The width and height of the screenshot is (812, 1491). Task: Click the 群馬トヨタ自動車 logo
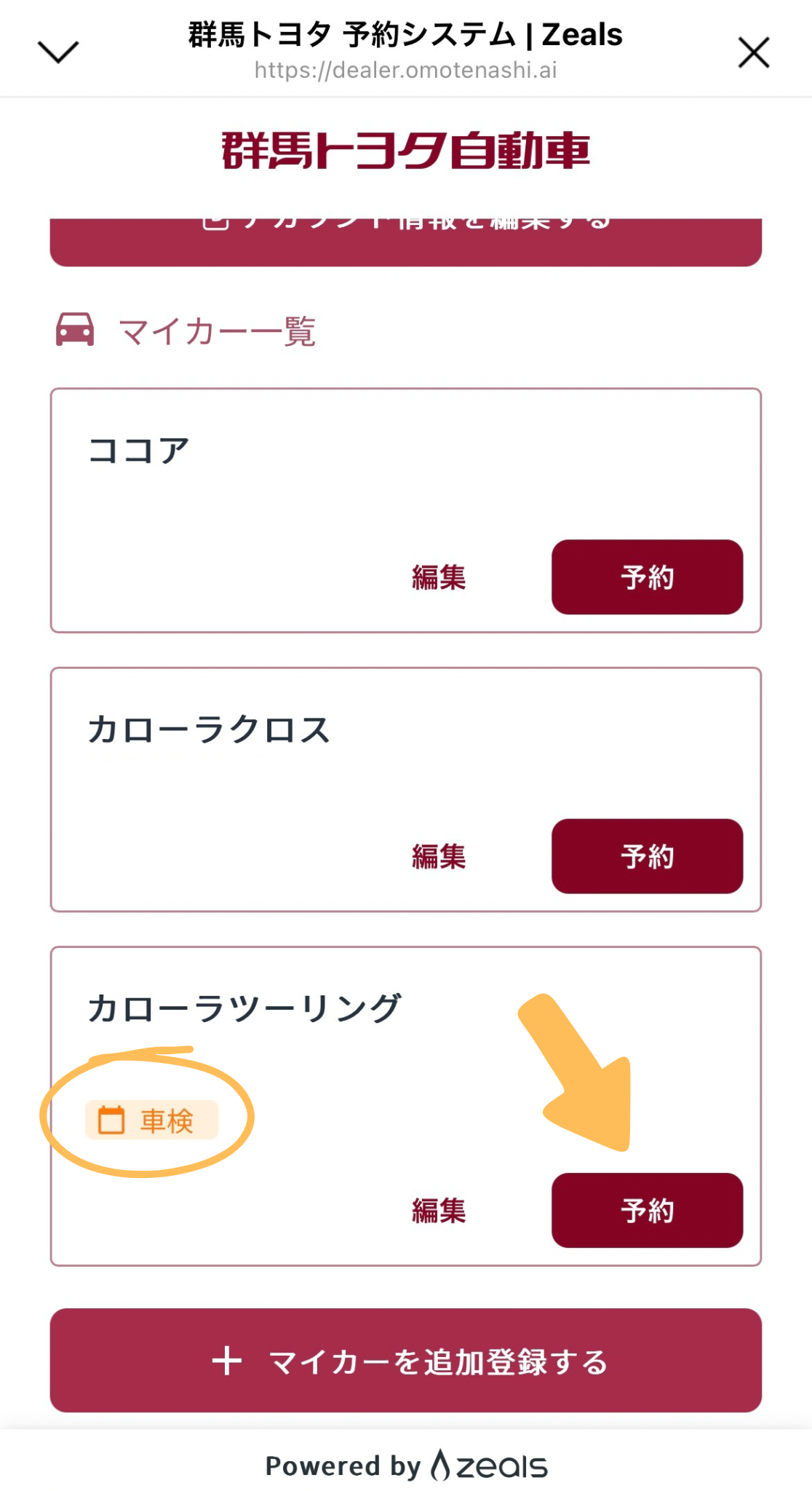pos(406,151)
